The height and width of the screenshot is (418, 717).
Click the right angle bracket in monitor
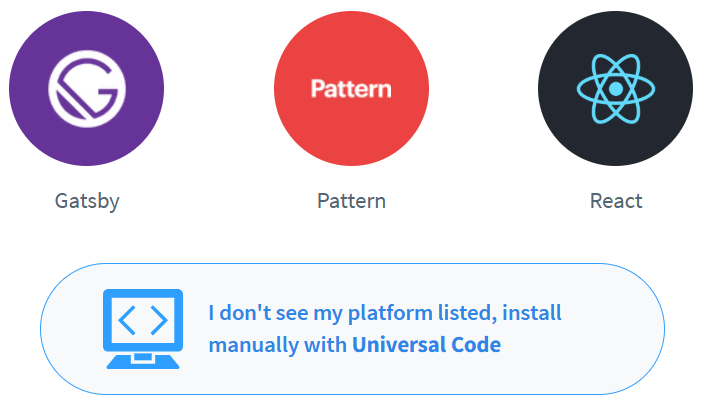tap(159, 320)
